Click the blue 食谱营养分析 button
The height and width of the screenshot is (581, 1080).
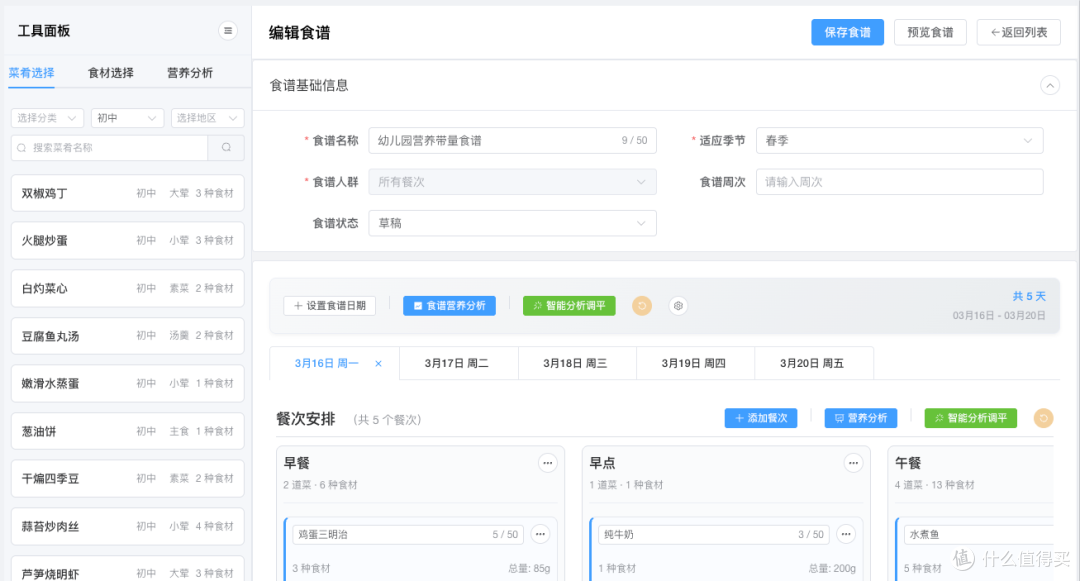(x=449, y=306)
